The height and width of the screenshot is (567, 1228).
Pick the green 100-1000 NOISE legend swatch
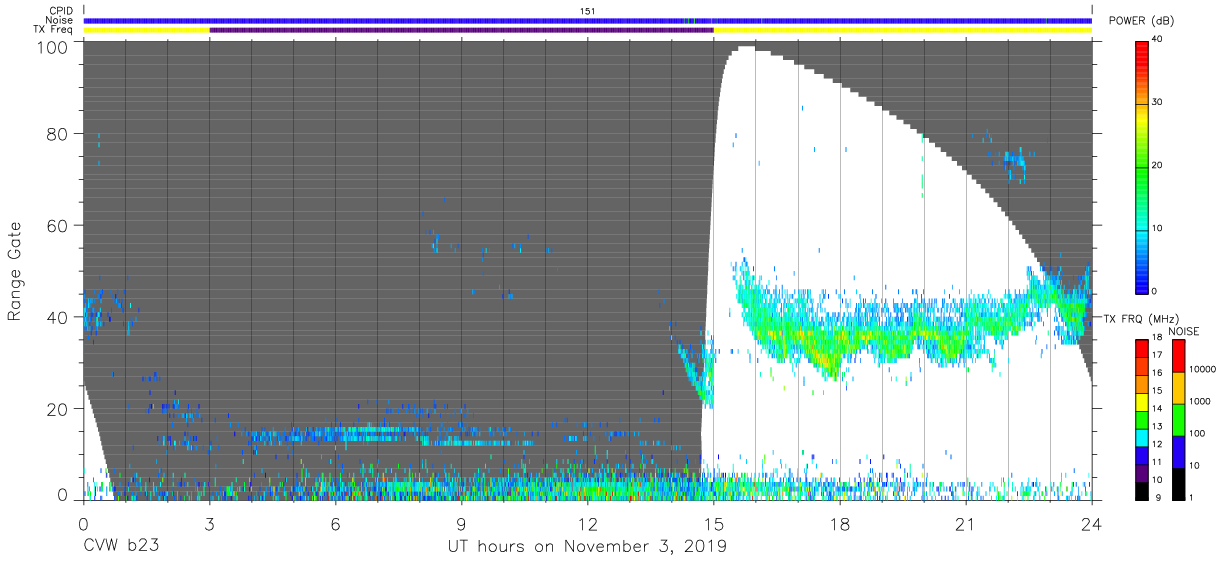pyautogui.click(x=1178, y=420)
